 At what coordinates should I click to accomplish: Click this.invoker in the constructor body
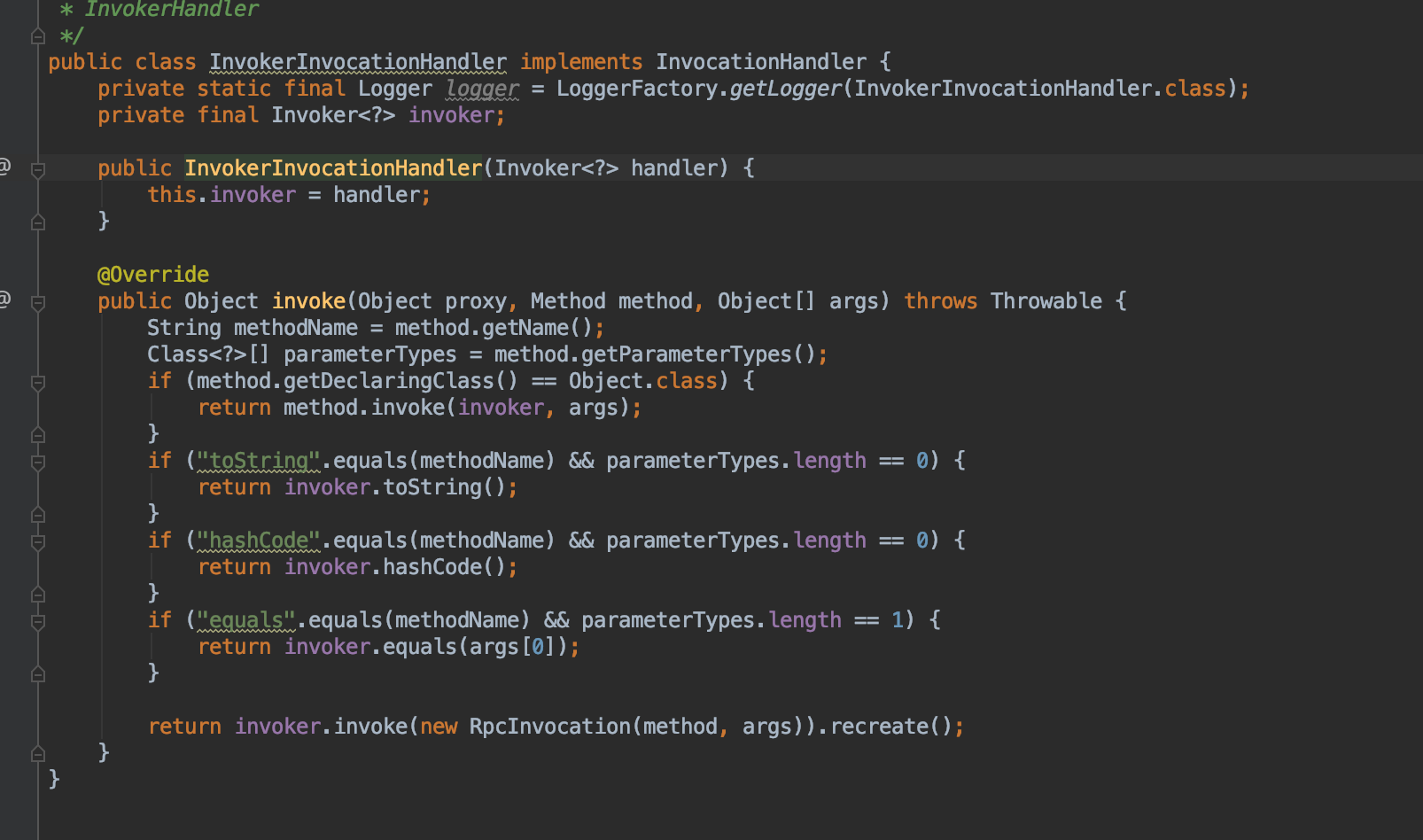[x=222, y=195]
